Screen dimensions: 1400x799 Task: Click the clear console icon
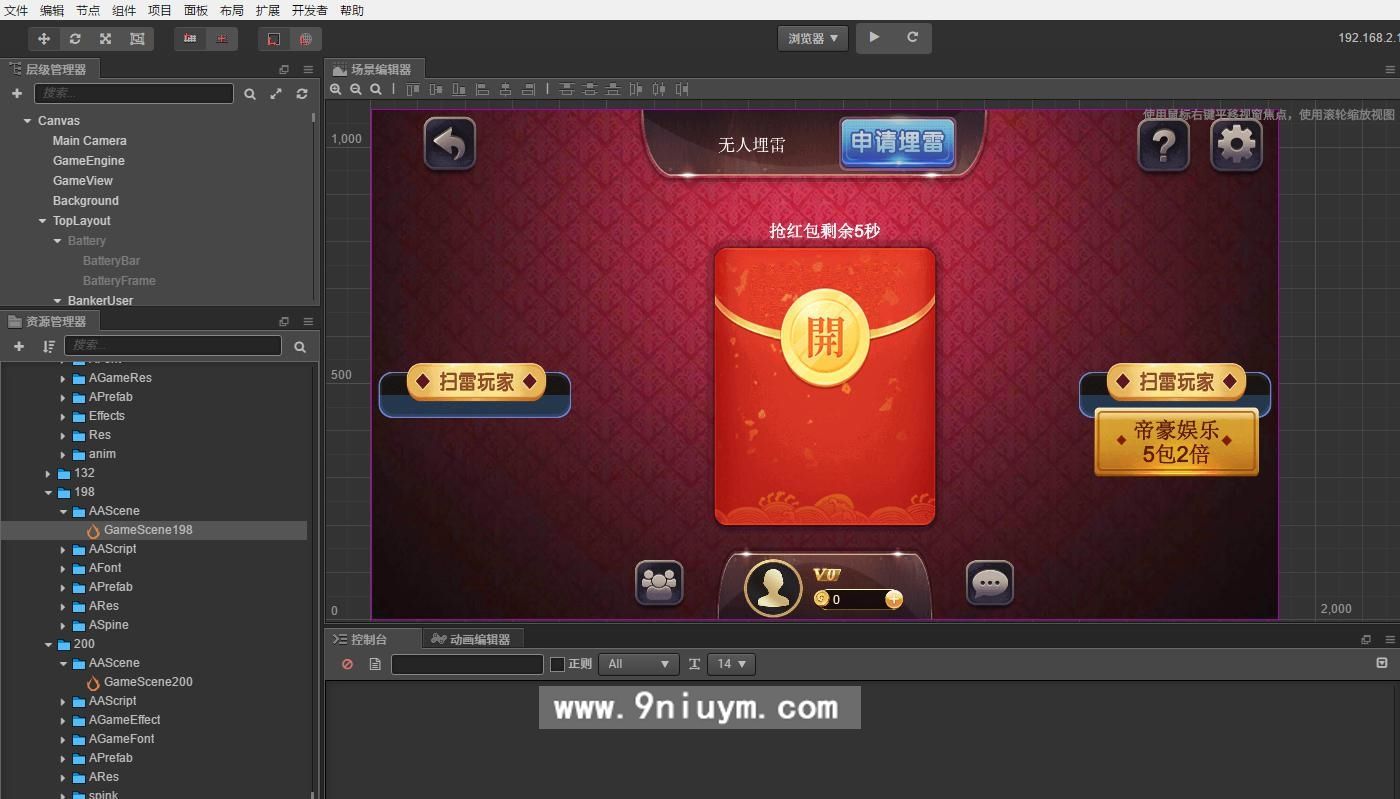click(347, 664)
